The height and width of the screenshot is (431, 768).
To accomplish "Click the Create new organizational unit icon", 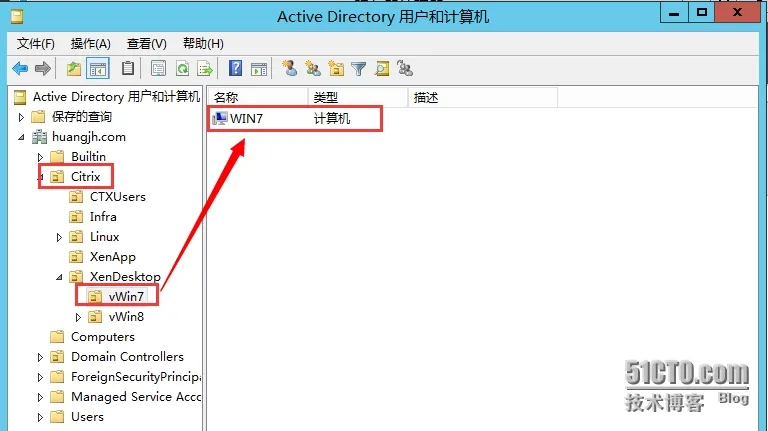I will point(336,68).
